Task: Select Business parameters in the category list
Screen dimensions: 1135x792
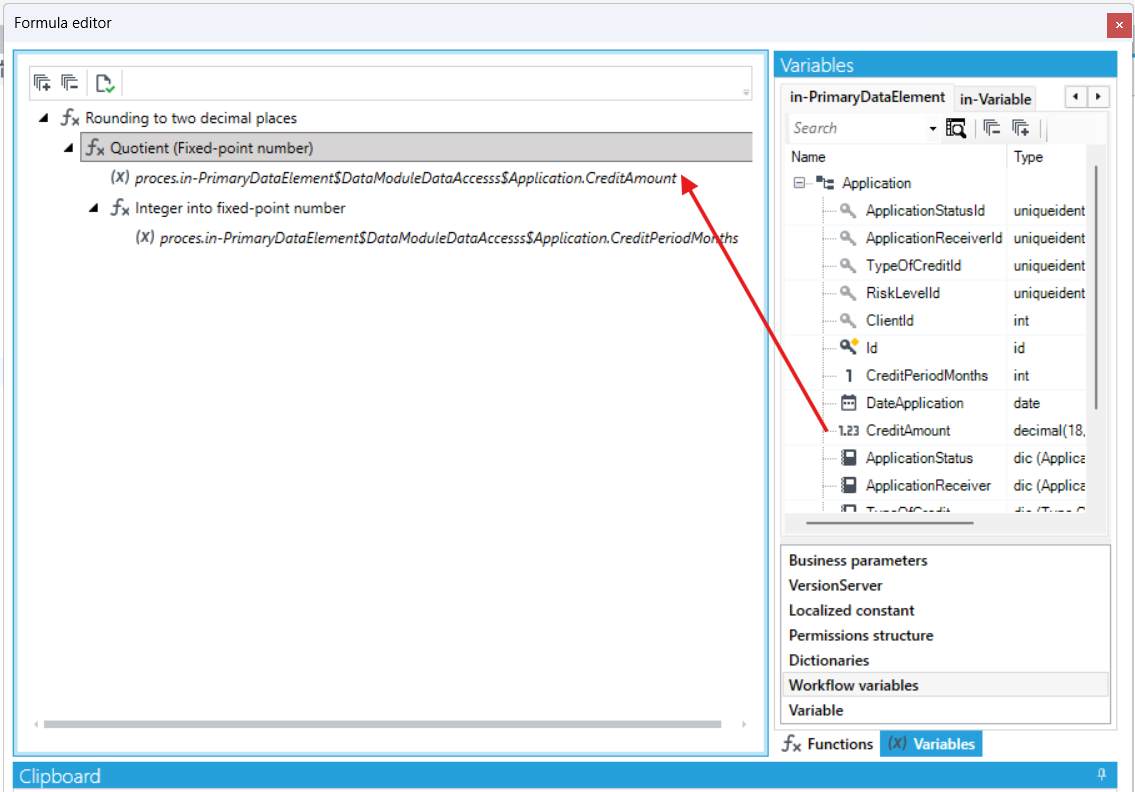Action: coord(945,560)
